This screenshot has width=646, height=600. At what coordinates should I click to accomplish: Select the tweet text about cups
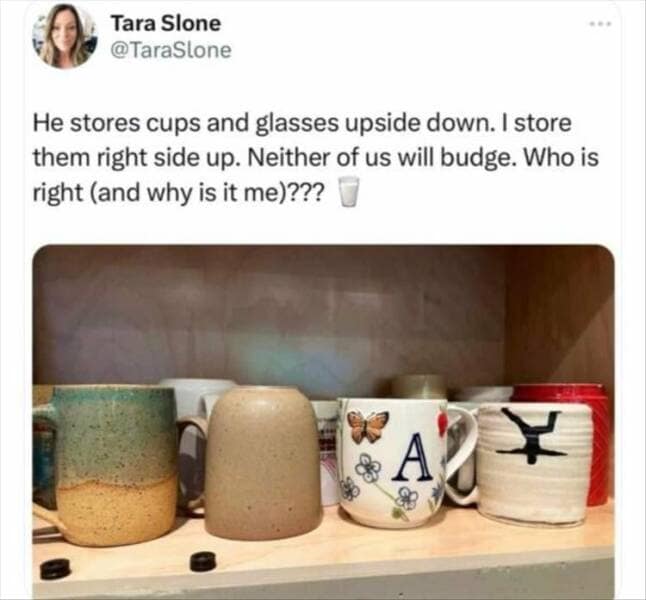click(315, 158)
